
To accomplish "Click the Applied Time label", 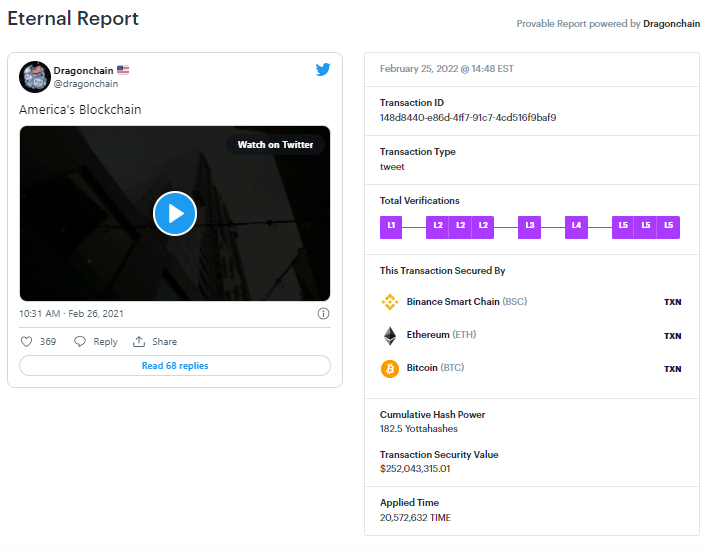I will point(409,503).
